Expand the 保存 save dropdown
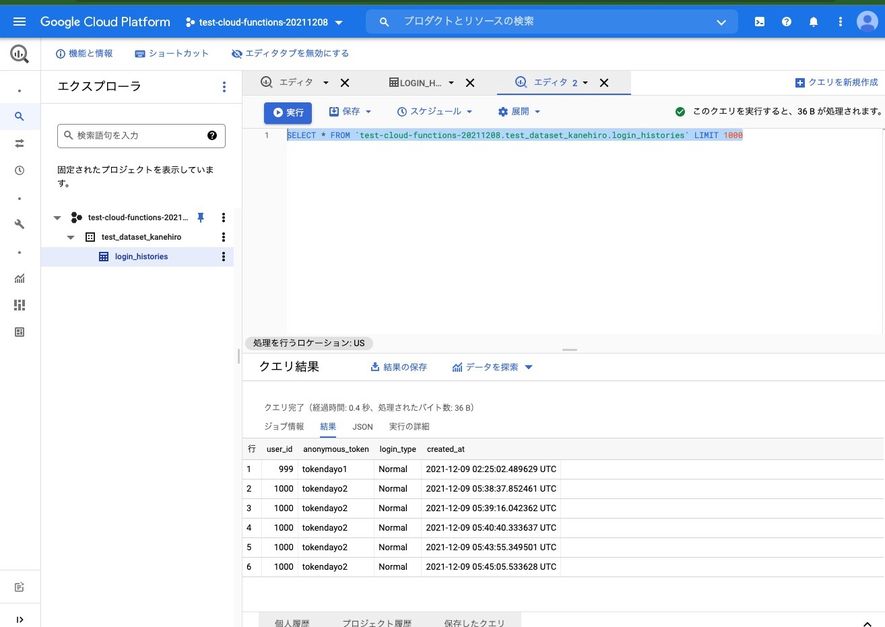This screenshot has width=885, height=627. (x=350, y=112)
